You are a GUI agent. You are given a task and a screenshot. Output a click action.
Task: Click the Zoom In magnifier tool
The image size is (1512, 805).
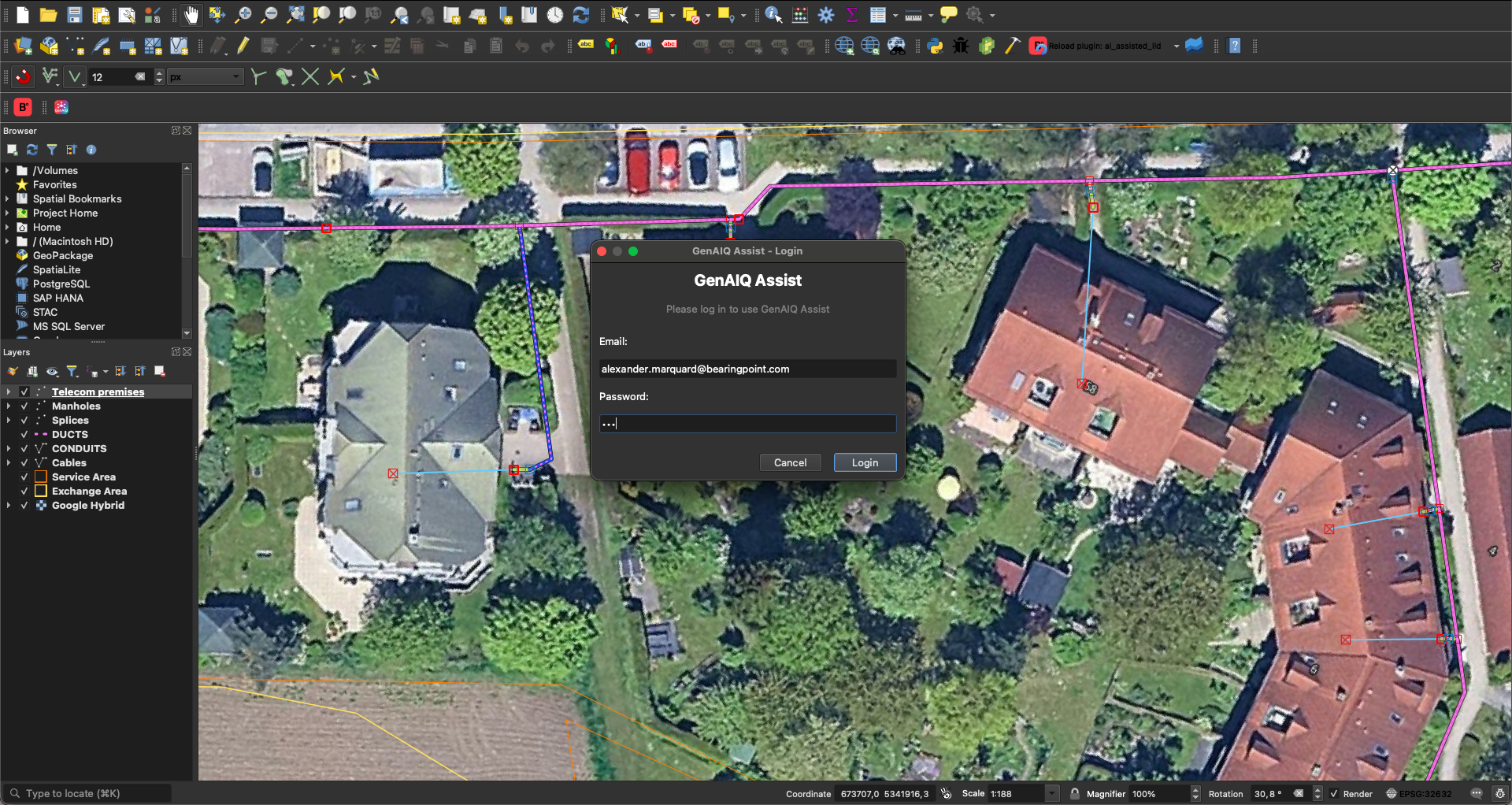[243, 15]
